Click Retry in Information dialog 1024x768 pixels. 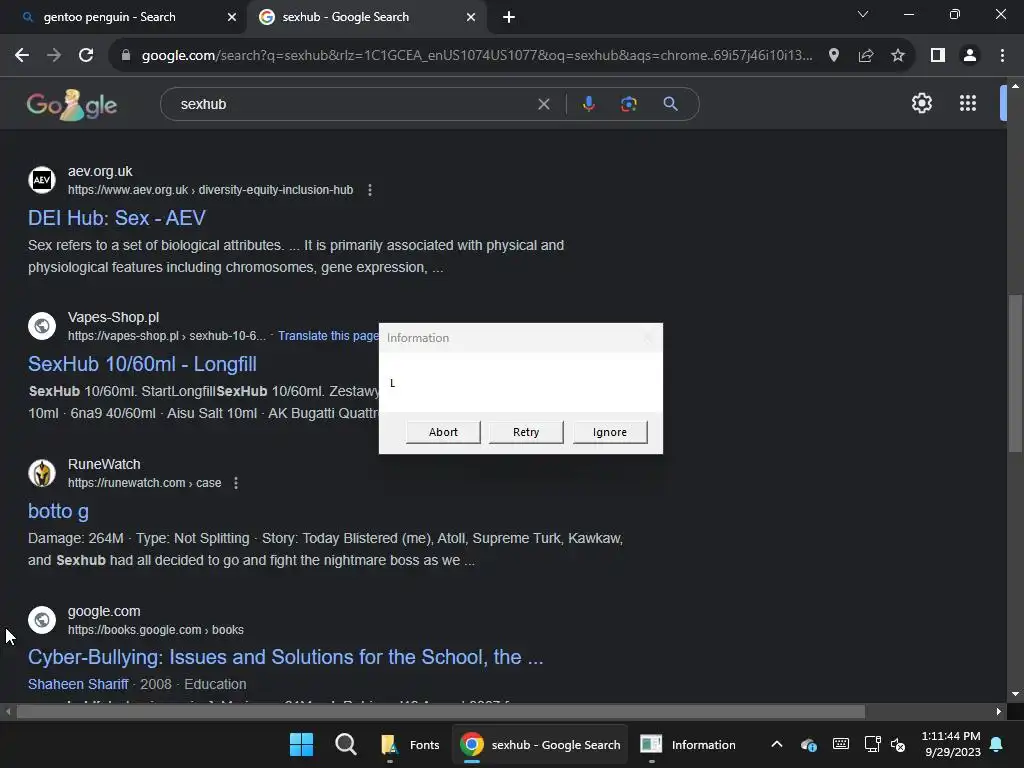526,432
